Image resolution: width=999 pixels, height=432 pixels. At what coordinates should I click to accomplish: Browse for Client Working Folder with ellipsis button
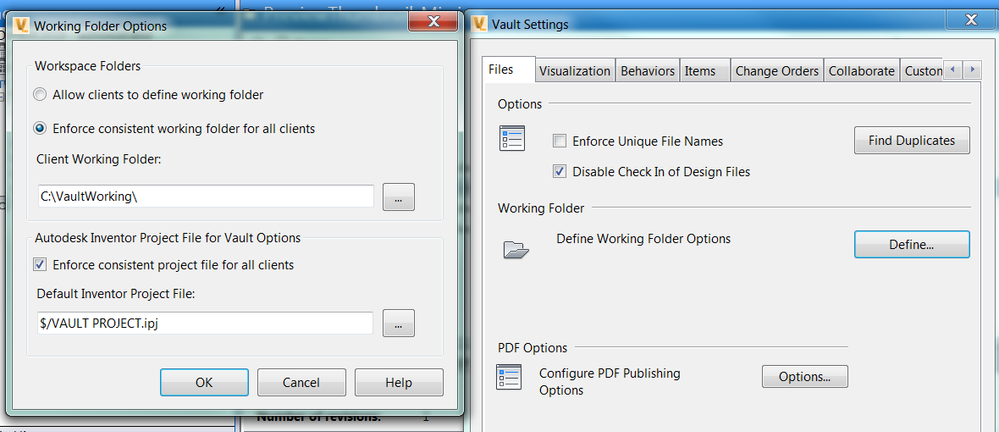coord(398,198)
